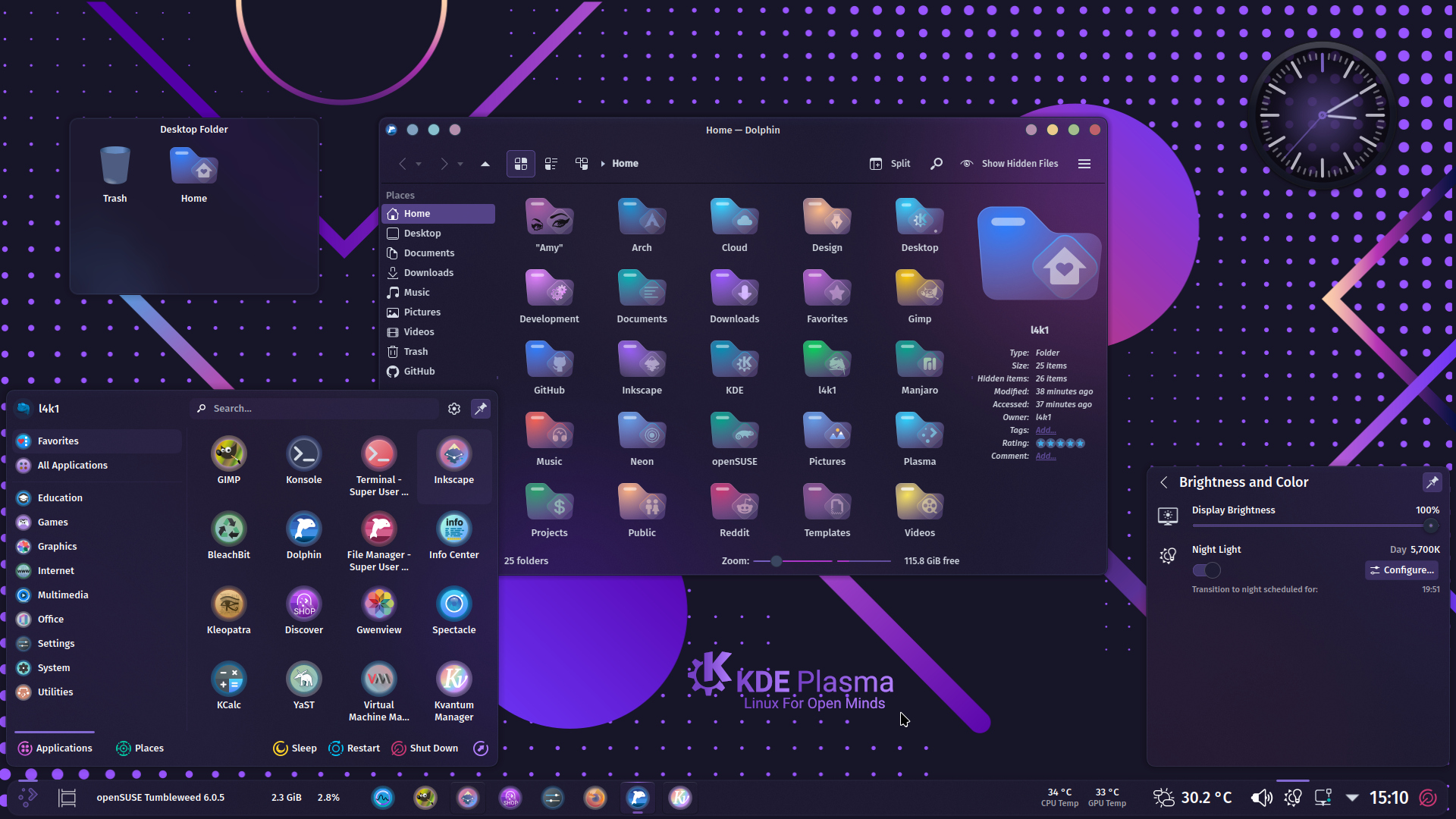
Task: Click the Shut Down button
Action: point(425,748)
